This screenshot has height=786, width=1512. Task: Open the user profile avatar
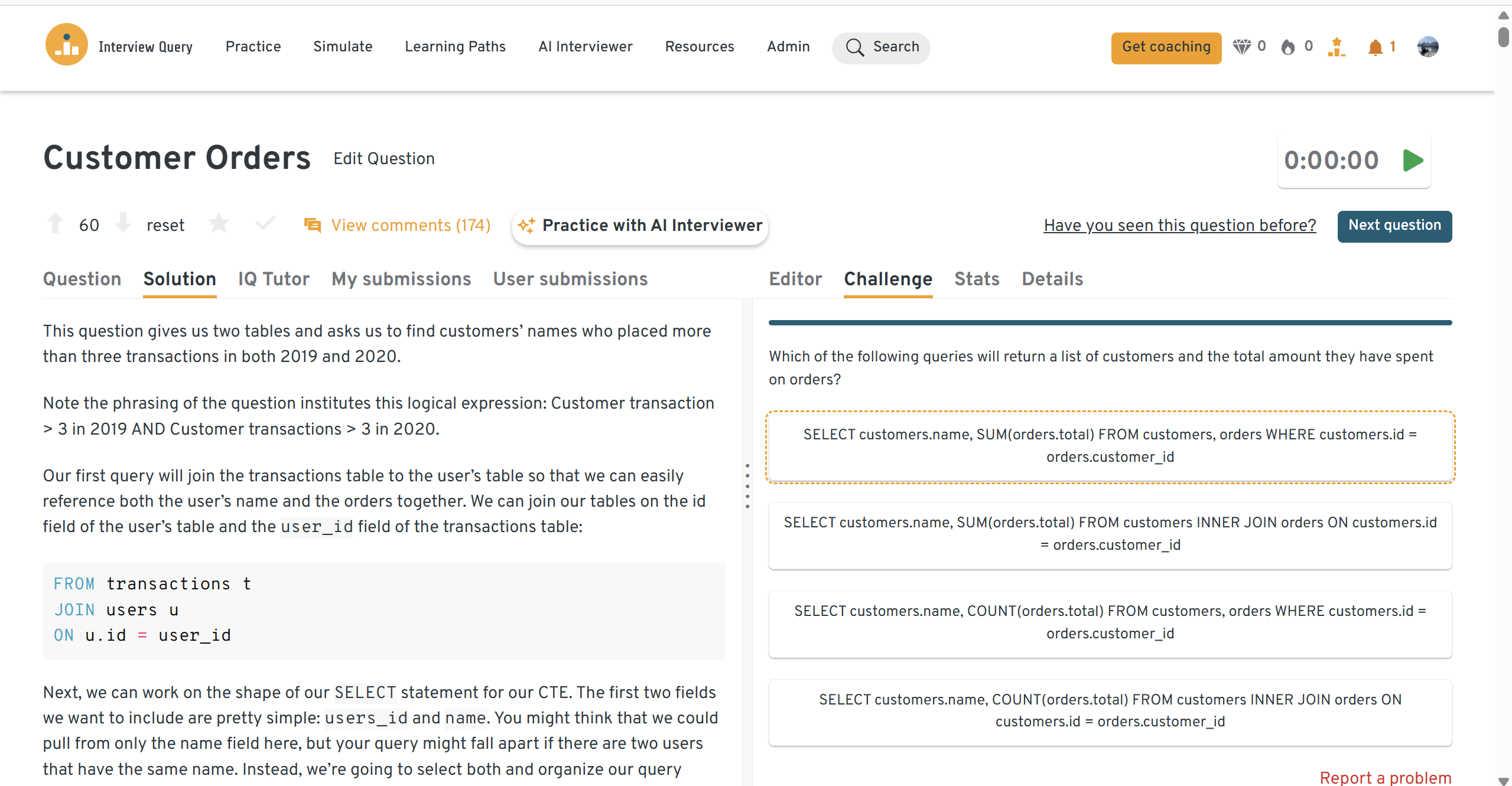(x=1428, y=47)
